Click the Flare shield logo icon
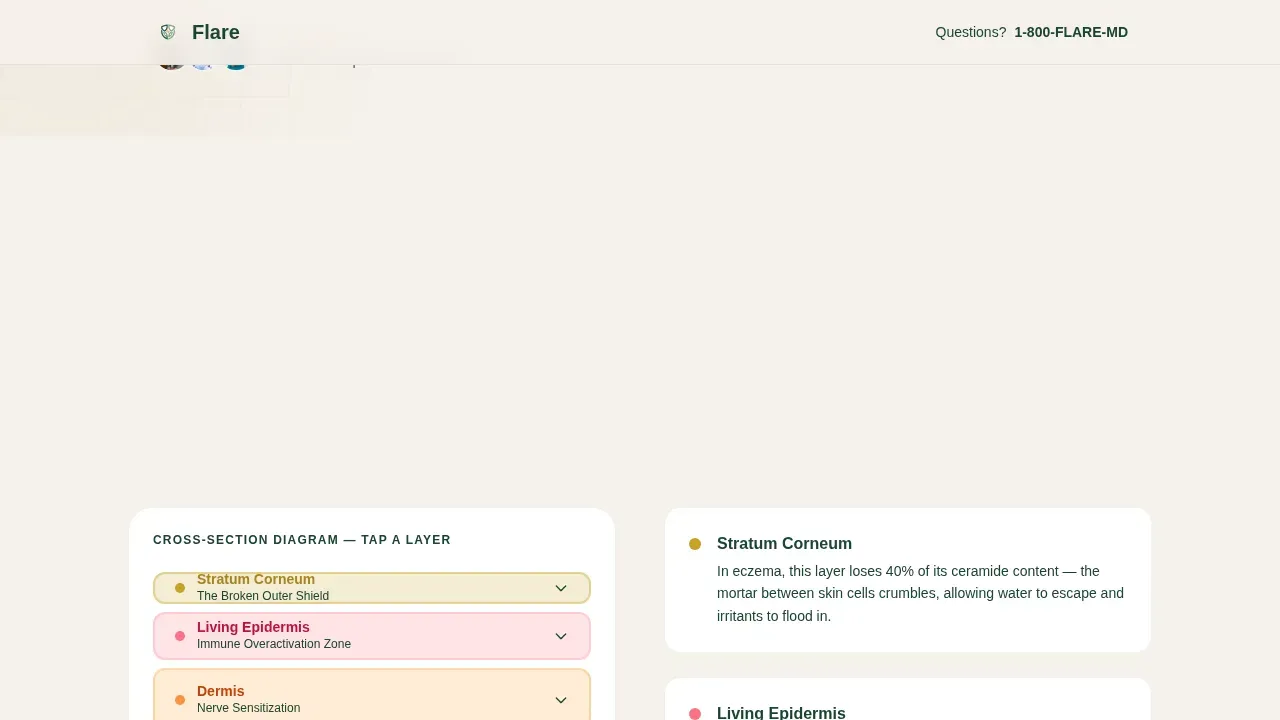The image size is (1280, 720). pyautogui.click(x=168, y=32)
